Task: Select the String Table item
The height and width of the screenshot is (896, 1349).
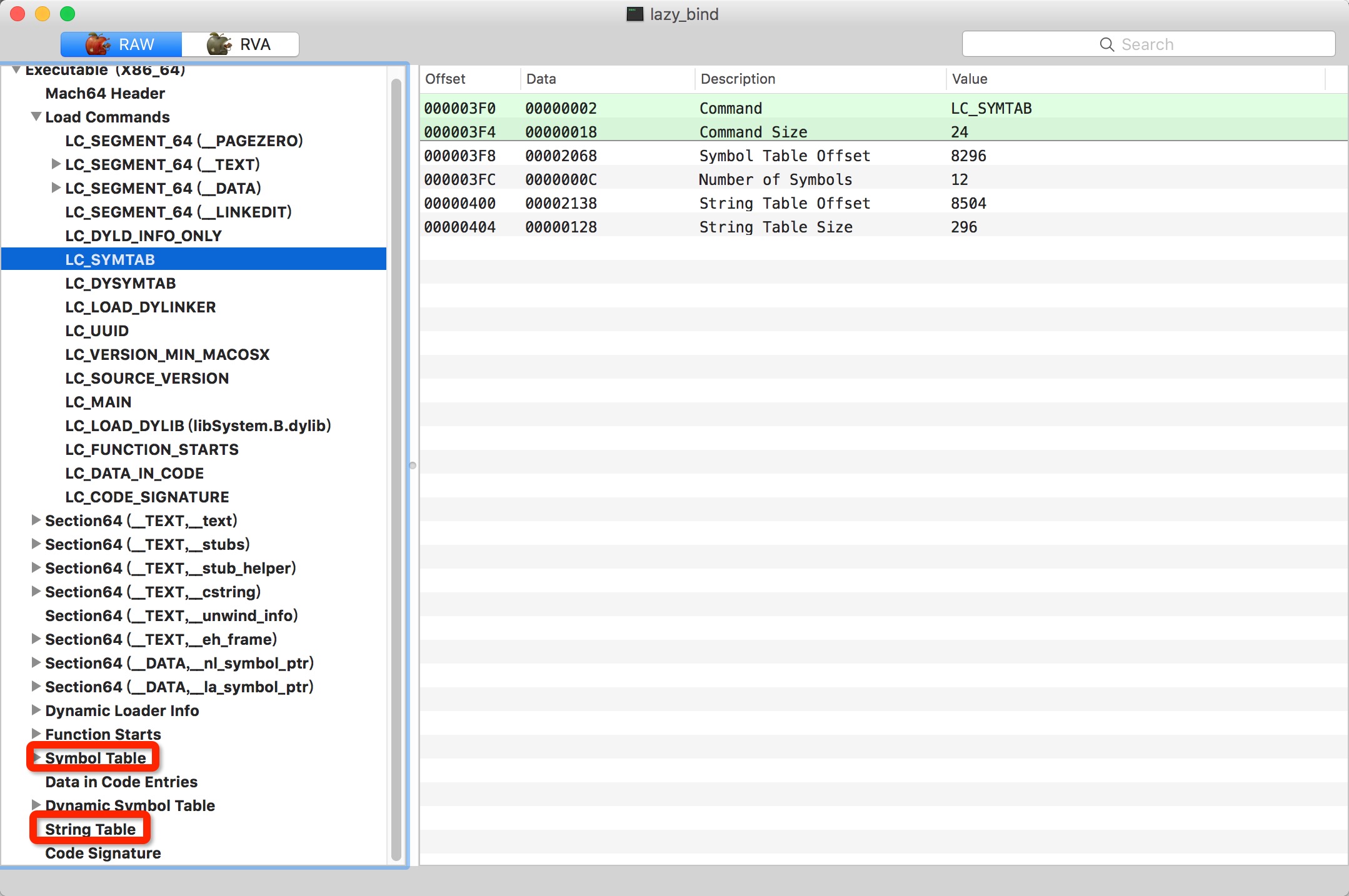Action: (90, 829)
